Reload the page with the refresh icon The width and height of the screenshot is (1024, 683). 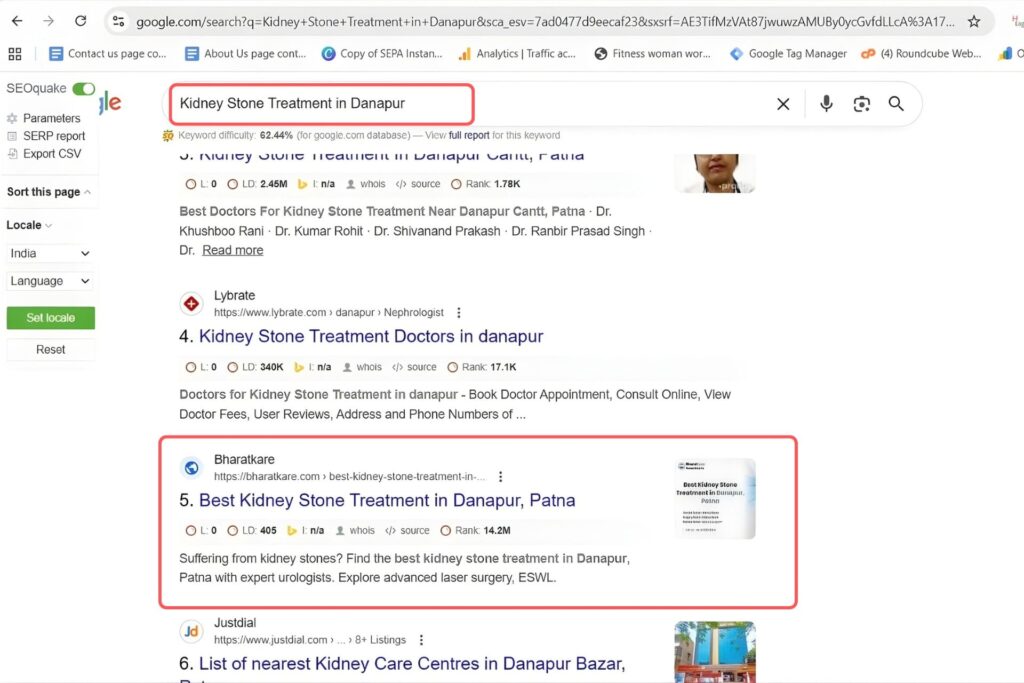coord(80,21)
